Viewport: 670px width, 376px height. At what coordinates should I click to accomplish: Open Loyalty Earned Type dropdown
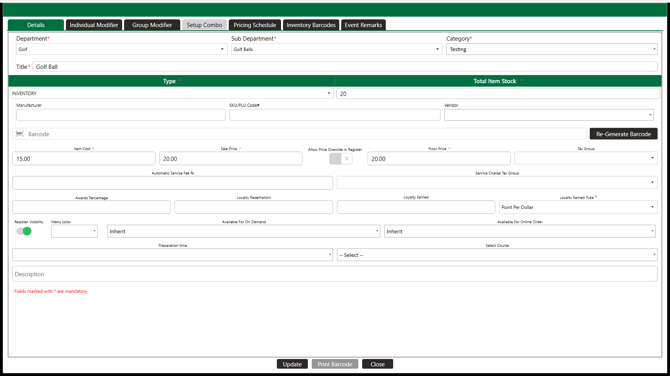[578, 207]
